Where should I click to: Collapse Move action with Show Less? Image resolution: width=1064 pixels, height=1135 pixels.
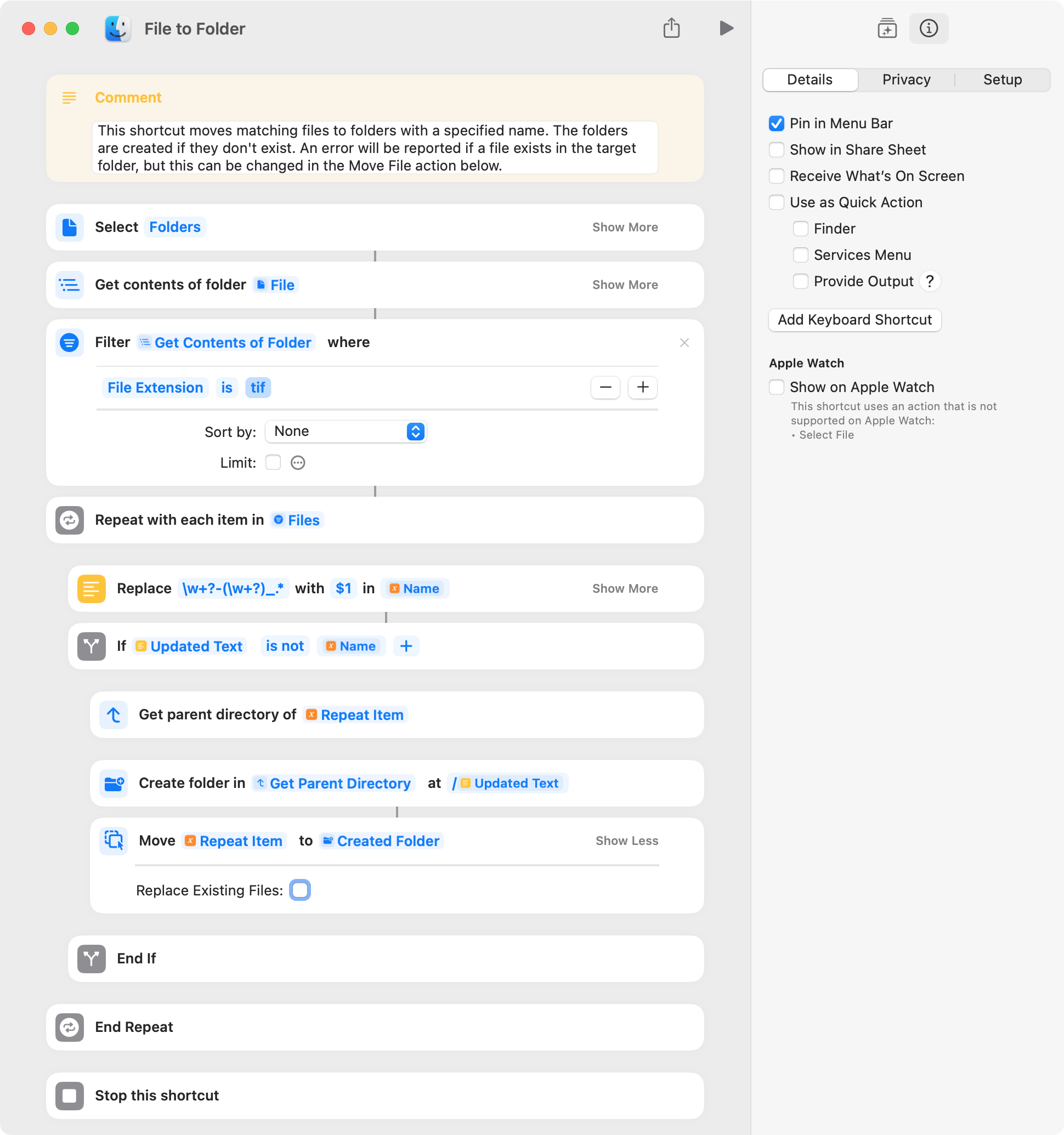[x=626, y=841]
